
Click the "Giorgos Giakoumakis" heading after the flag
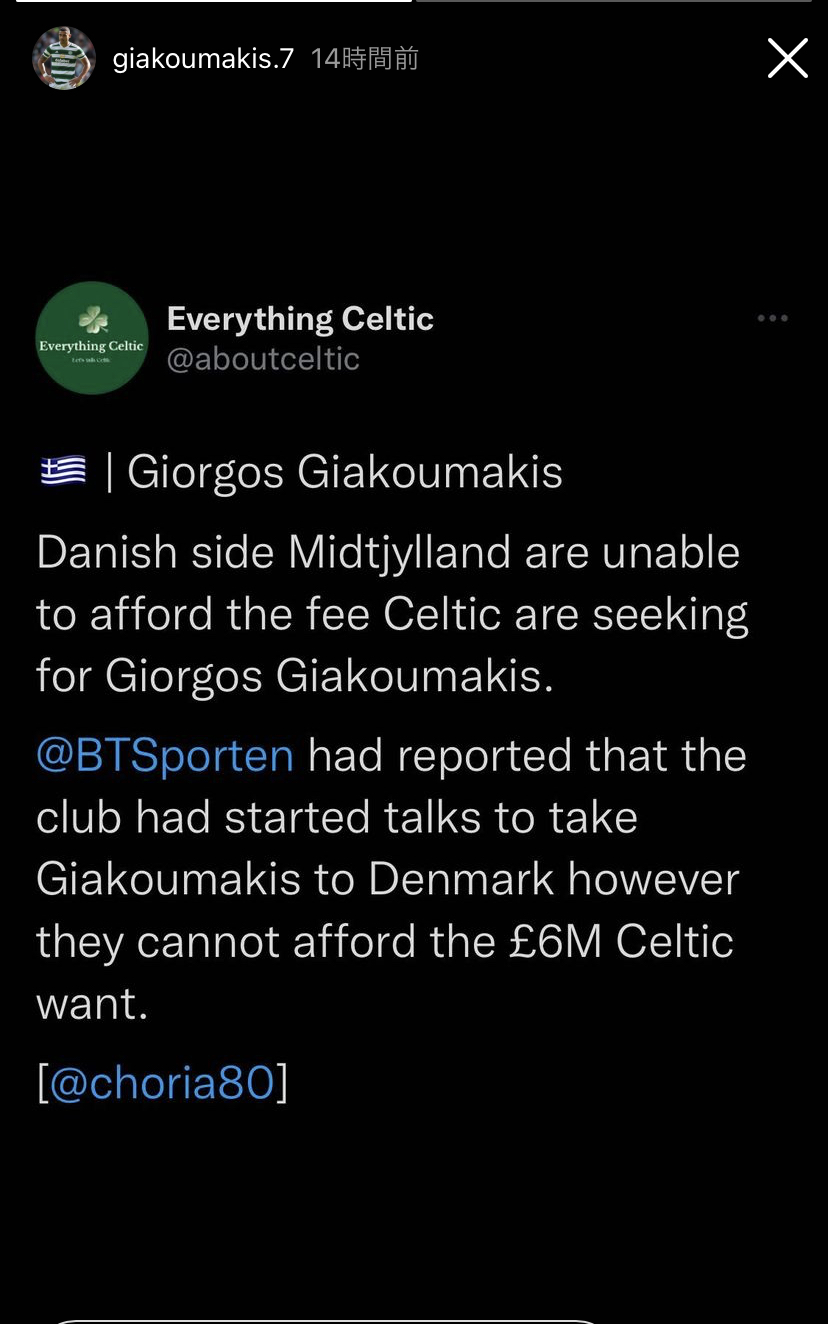(x=345, y=472)
